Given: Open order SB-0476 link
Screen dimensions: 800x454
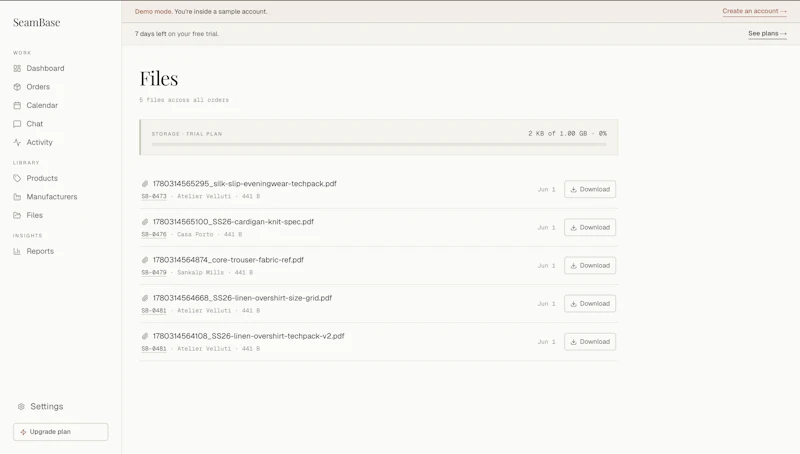Looking at the screenshot, I should [x=154, y=235].
